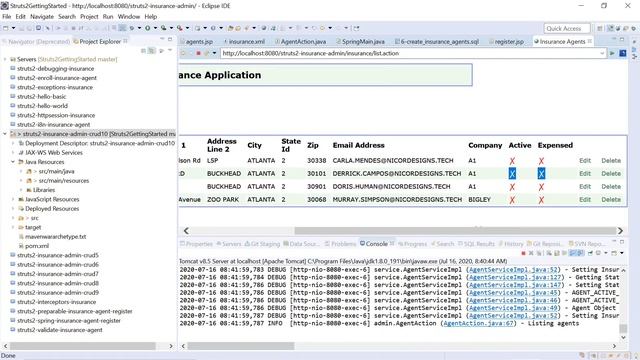
Task: Click the Terminate red square in Console toolbar
Action: click(x=523, y=253)
